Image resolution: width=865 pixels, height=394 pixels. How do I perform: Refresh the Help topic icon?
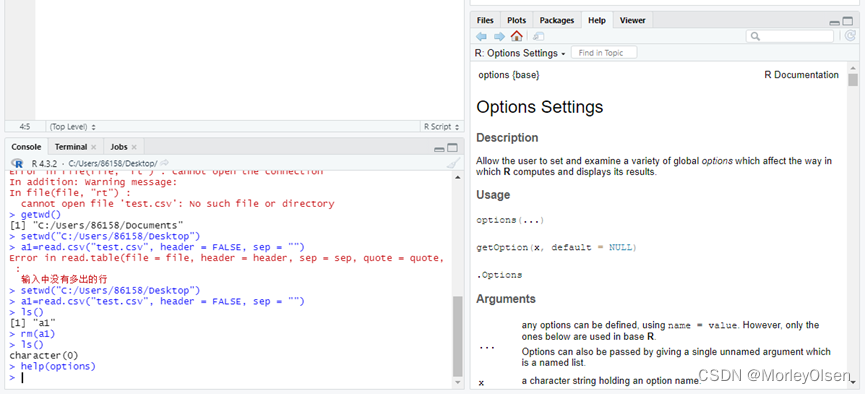click(850, 36)
